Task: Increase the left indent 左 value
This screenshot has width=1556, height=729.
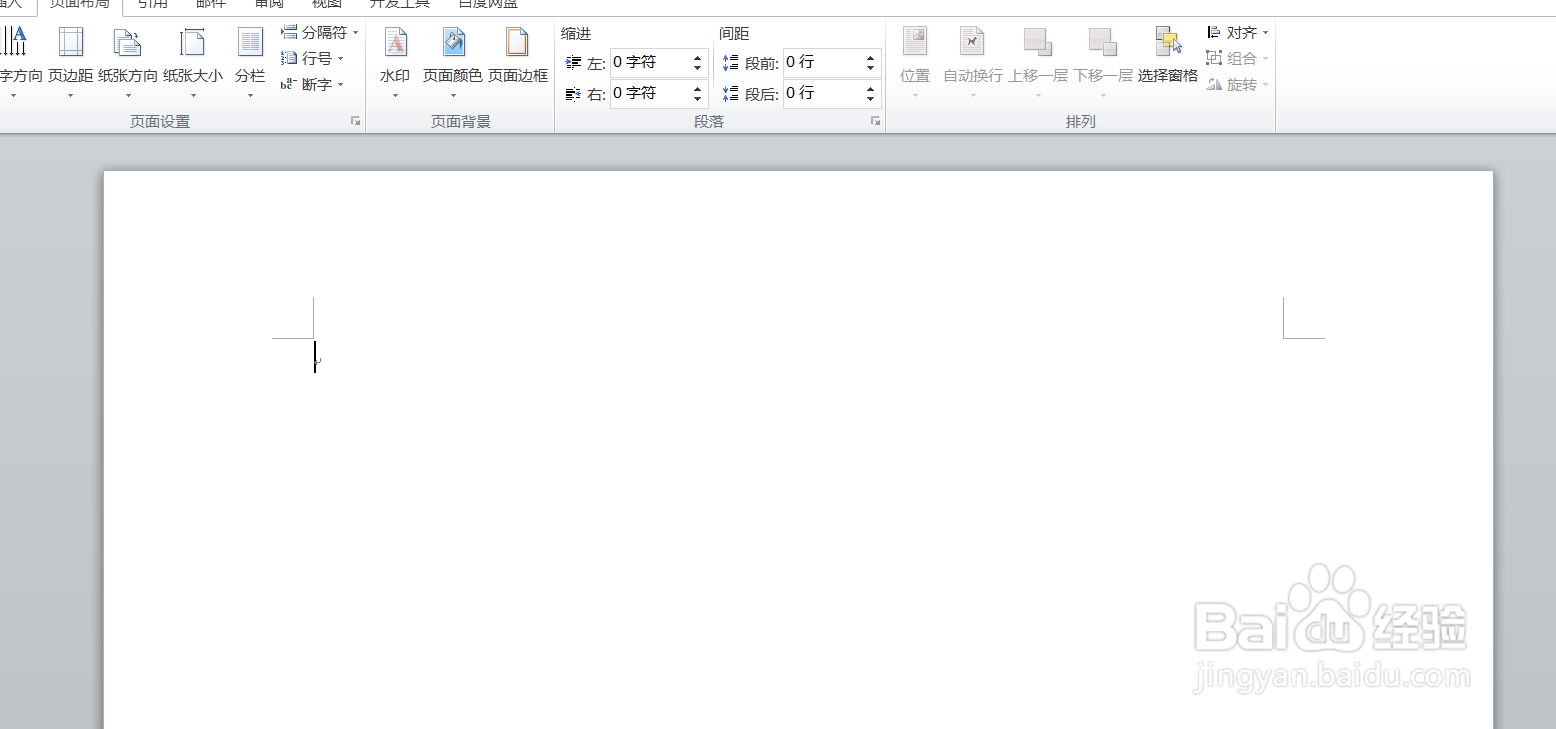Action: [698, 57]
